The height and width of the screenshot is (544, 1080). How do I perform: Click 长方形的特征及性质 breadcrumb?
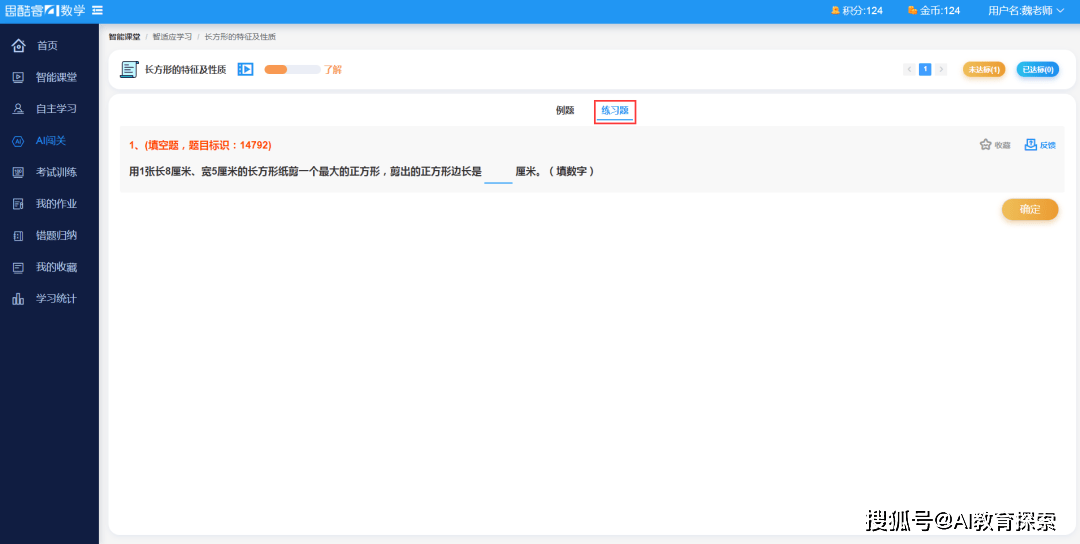tap(240, 36)
